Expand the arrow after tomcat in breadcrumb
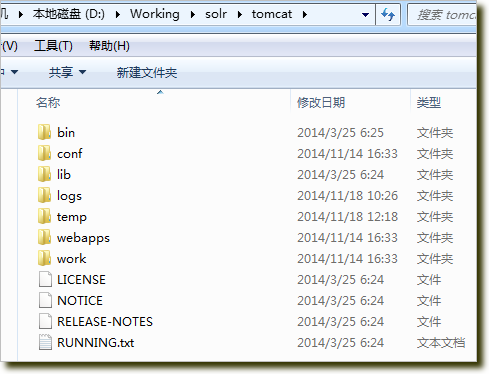The image size is (489, 374). pos(305,15)
